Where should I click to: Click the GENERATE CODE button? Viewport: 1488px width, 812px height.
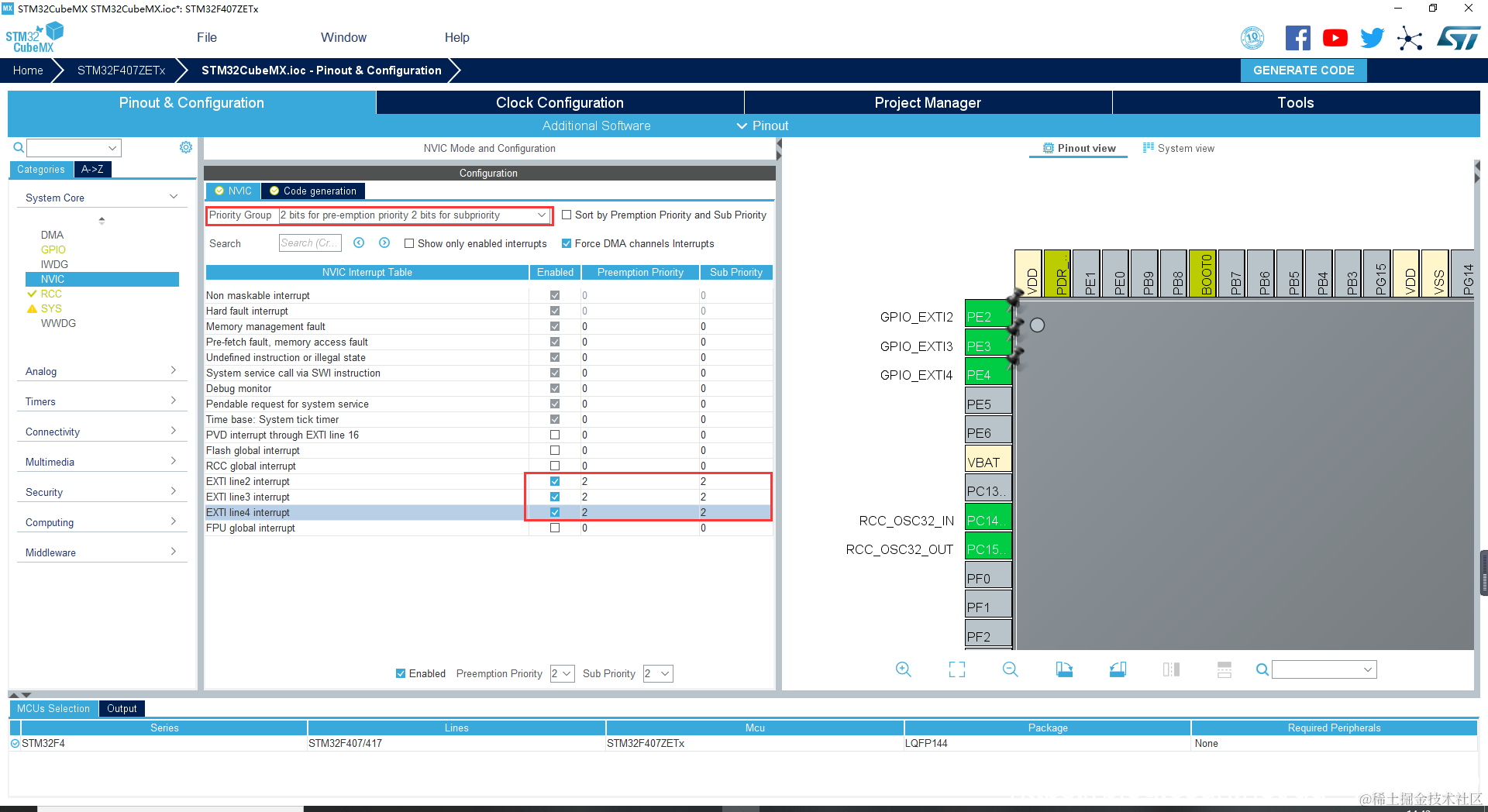point(1304,70)
